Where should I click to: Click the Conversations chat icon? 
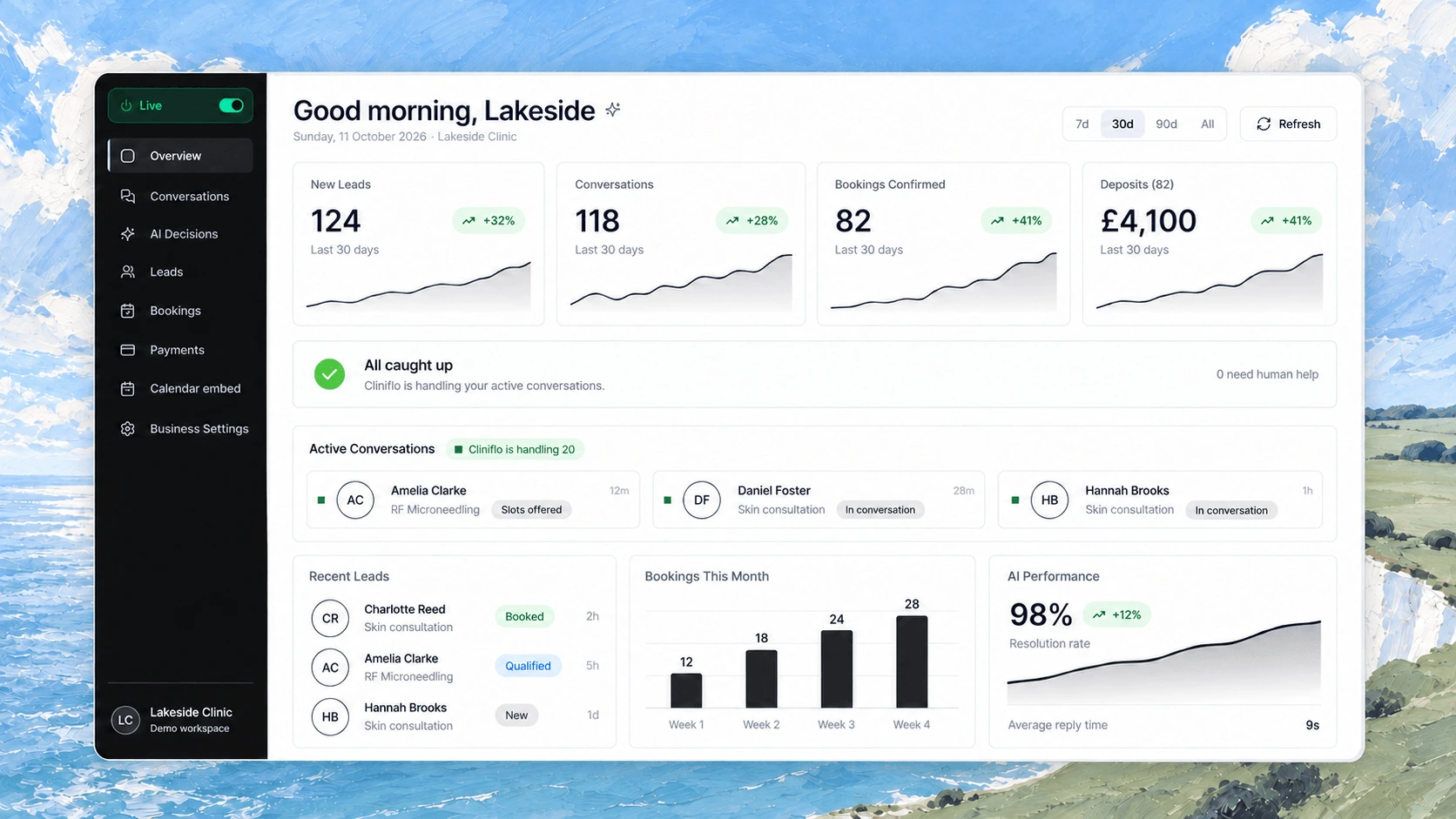click(x=128, y=196)
